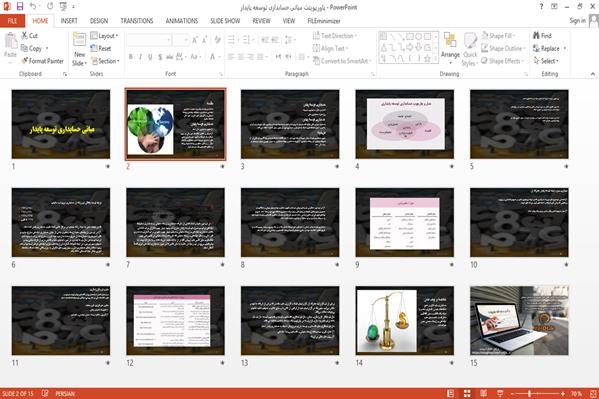Viewport: 599px width, 399px height.
Task: Switch to Normal view from status bar
Action: [x=450, y=393]
